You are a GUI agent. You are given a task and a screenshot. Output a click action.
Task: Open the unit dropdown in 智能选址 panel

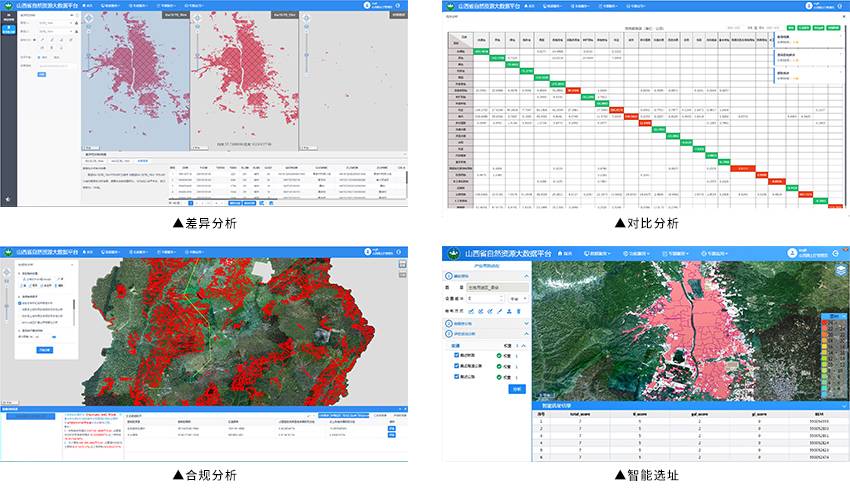[x=518, y=298]
